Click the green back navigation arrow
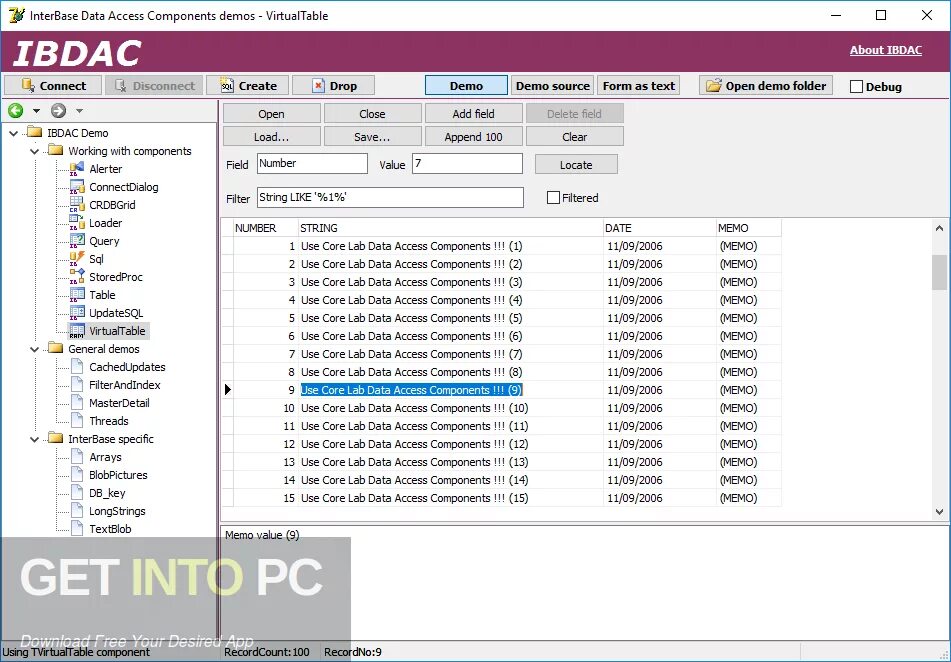Screen dimensions: 951x662 16,110
